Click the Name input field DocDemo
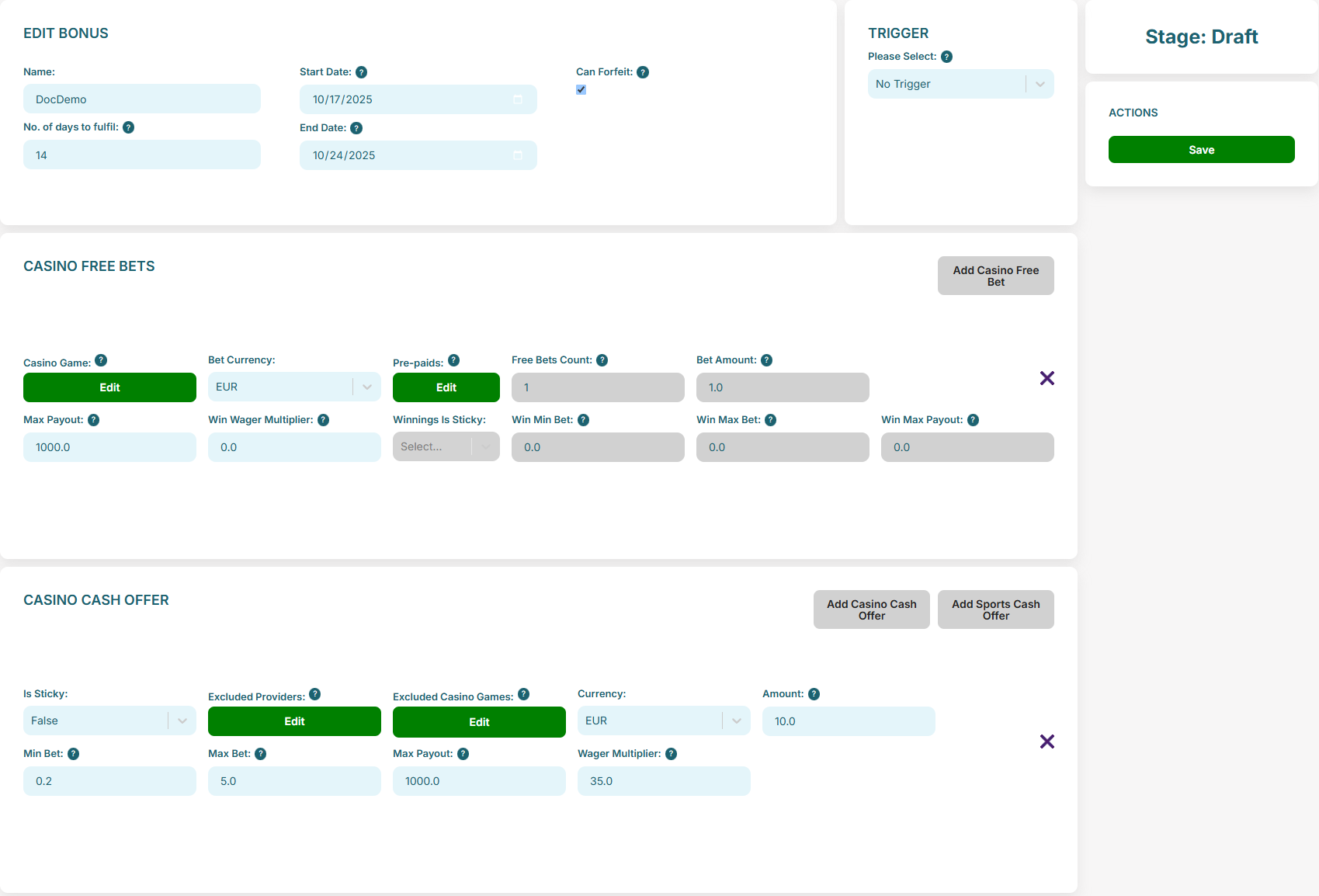 (x=142, y=99)
